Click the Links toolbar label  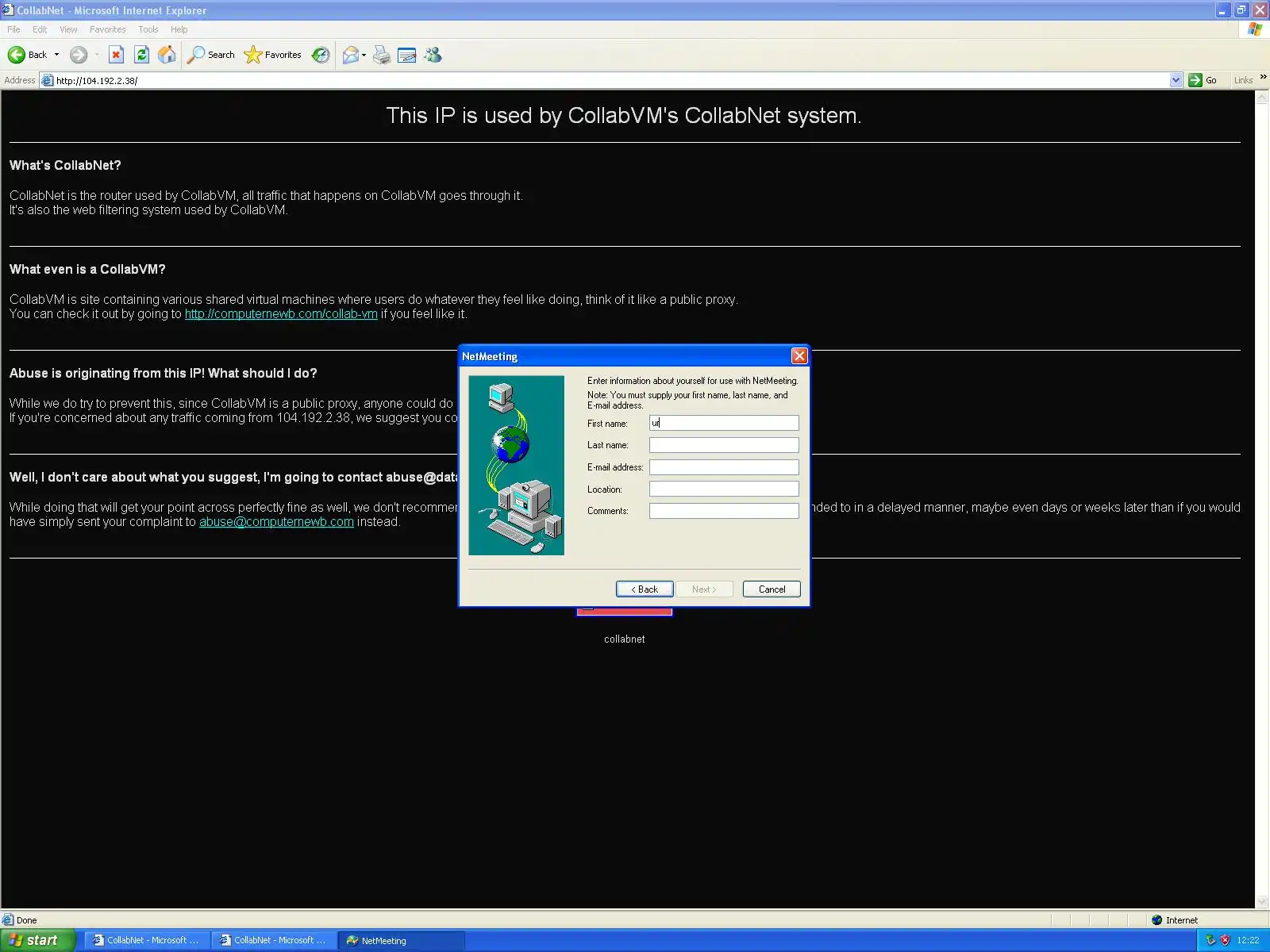point(1243,80)
